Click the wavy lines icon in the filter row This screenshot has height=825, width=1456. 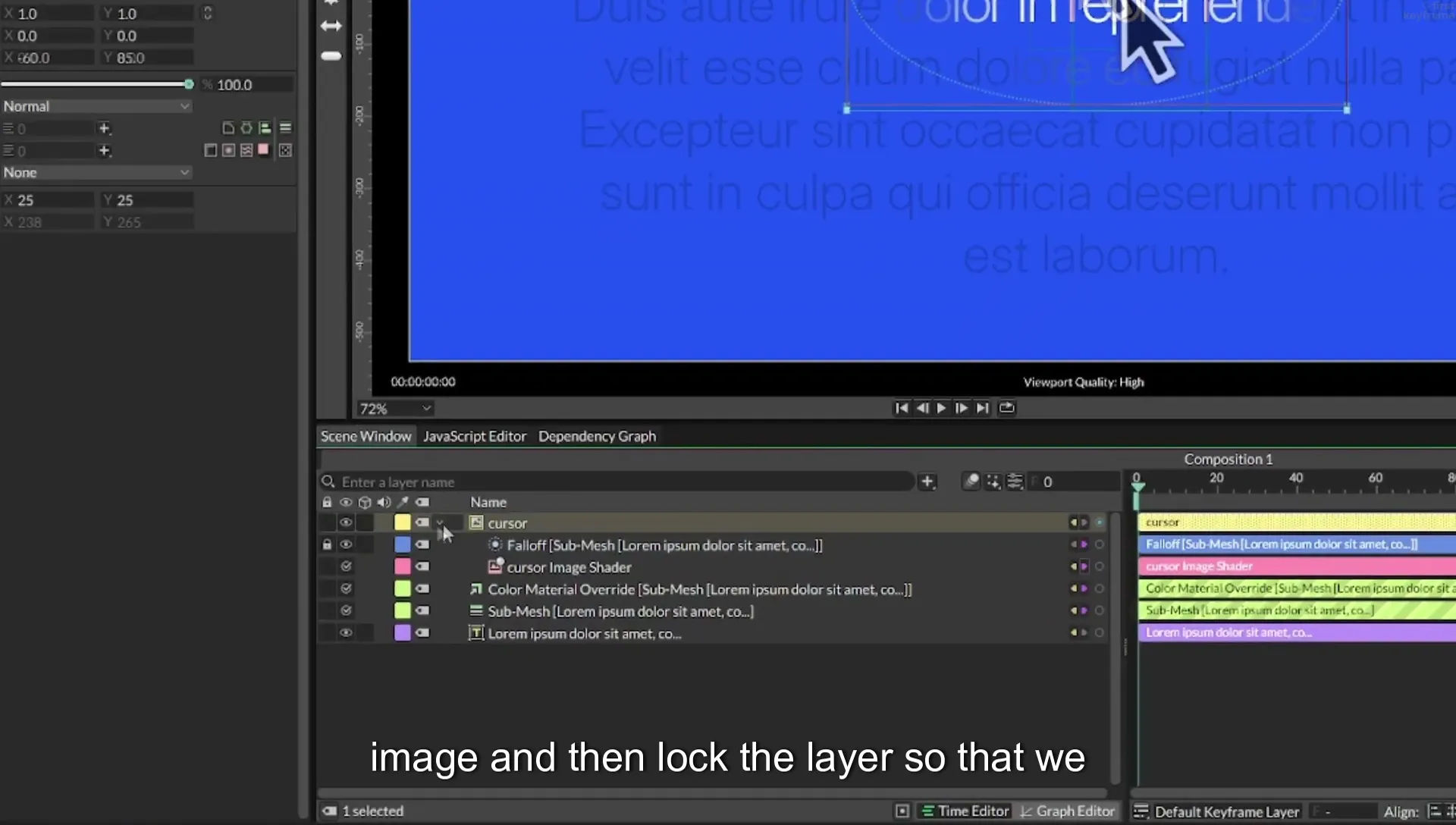(x=246, y=151)
